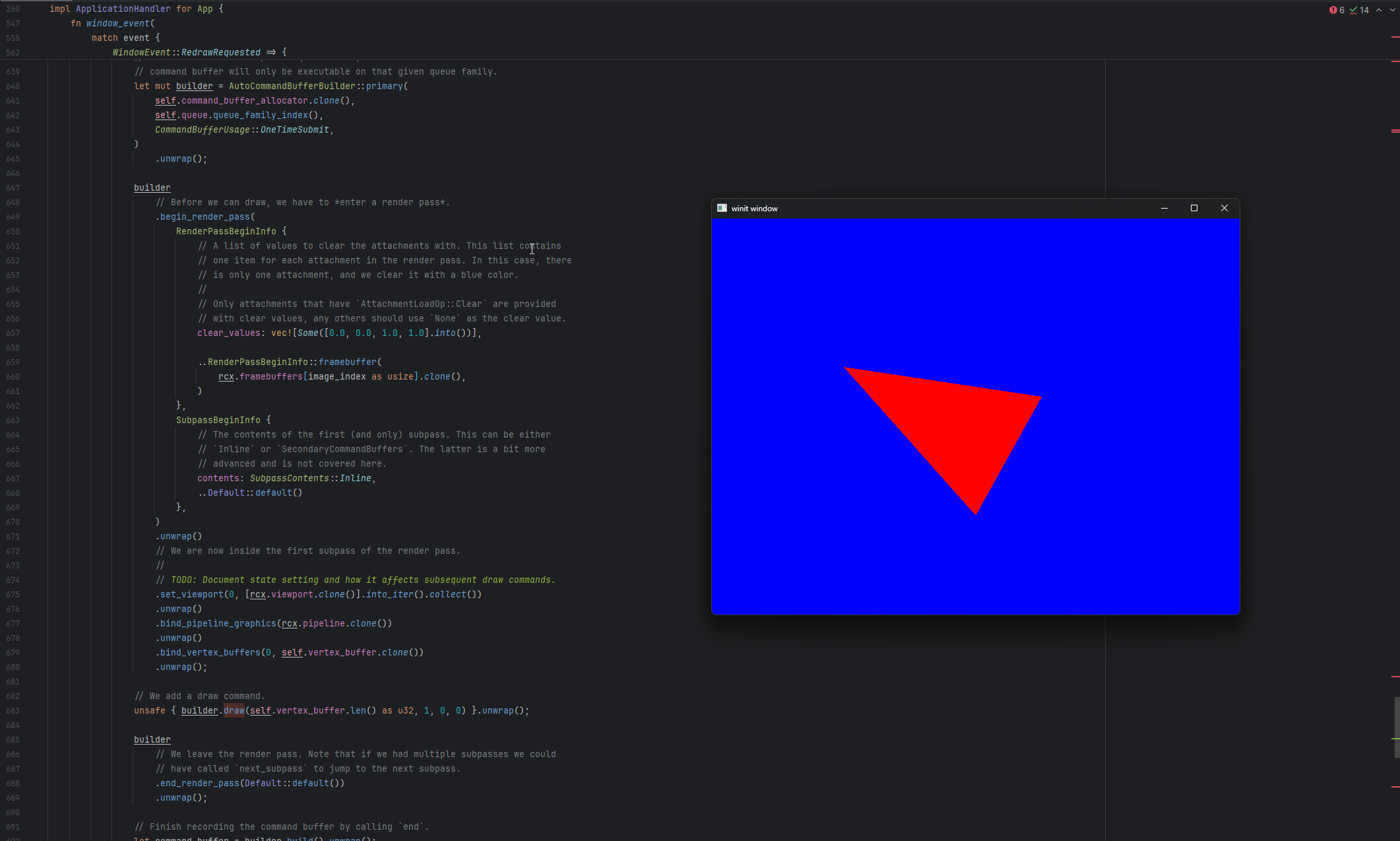1400x841 pixels.
Task: Jump to previous highlighted error arrow
Action: [x=1379, y=10]
